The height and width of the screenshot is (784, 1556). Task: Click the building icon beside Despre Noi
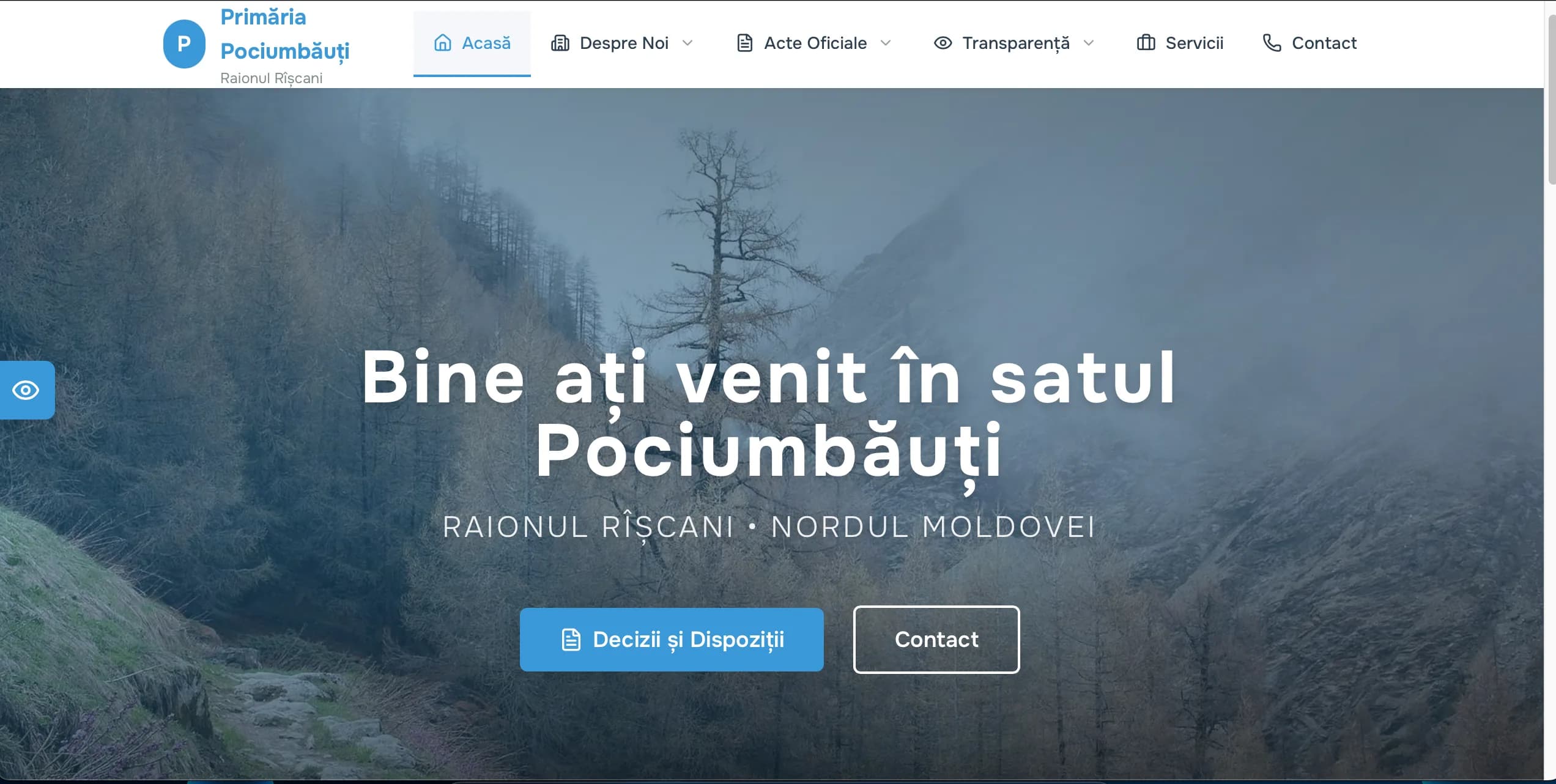560,43
